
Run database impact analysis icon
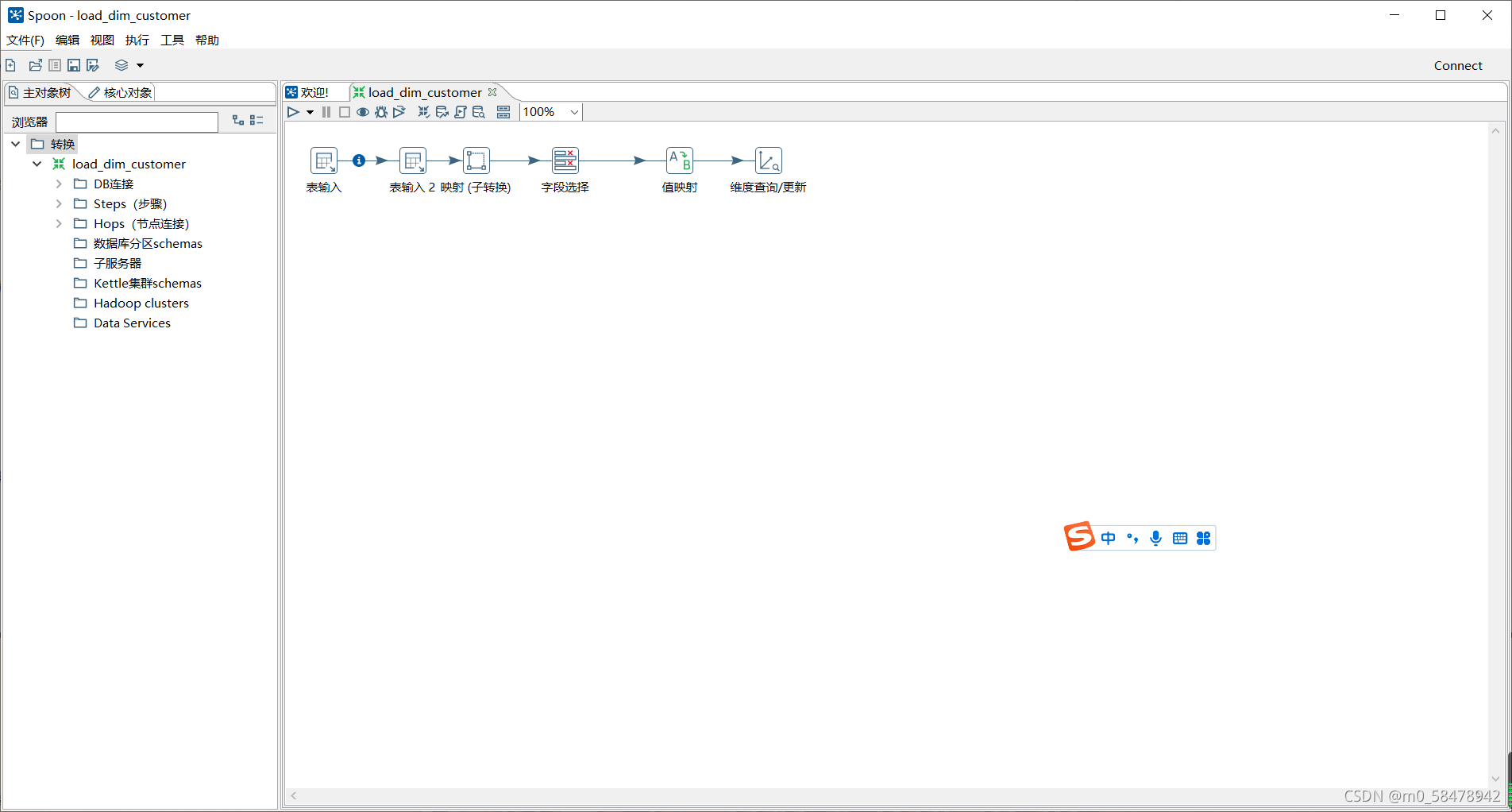442,112
